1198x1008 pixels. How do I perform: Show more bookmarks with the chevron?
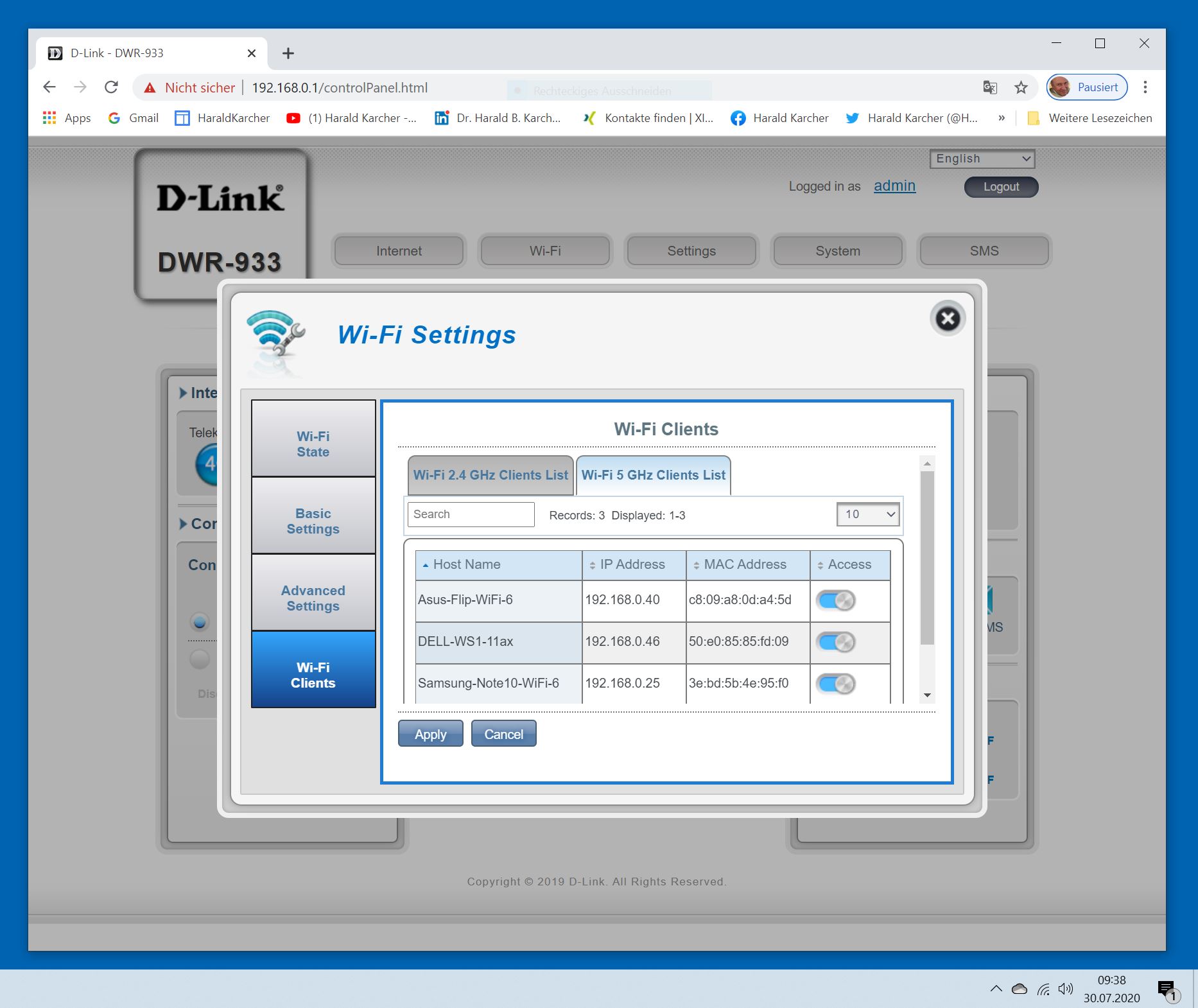[x=1001, y=118]
